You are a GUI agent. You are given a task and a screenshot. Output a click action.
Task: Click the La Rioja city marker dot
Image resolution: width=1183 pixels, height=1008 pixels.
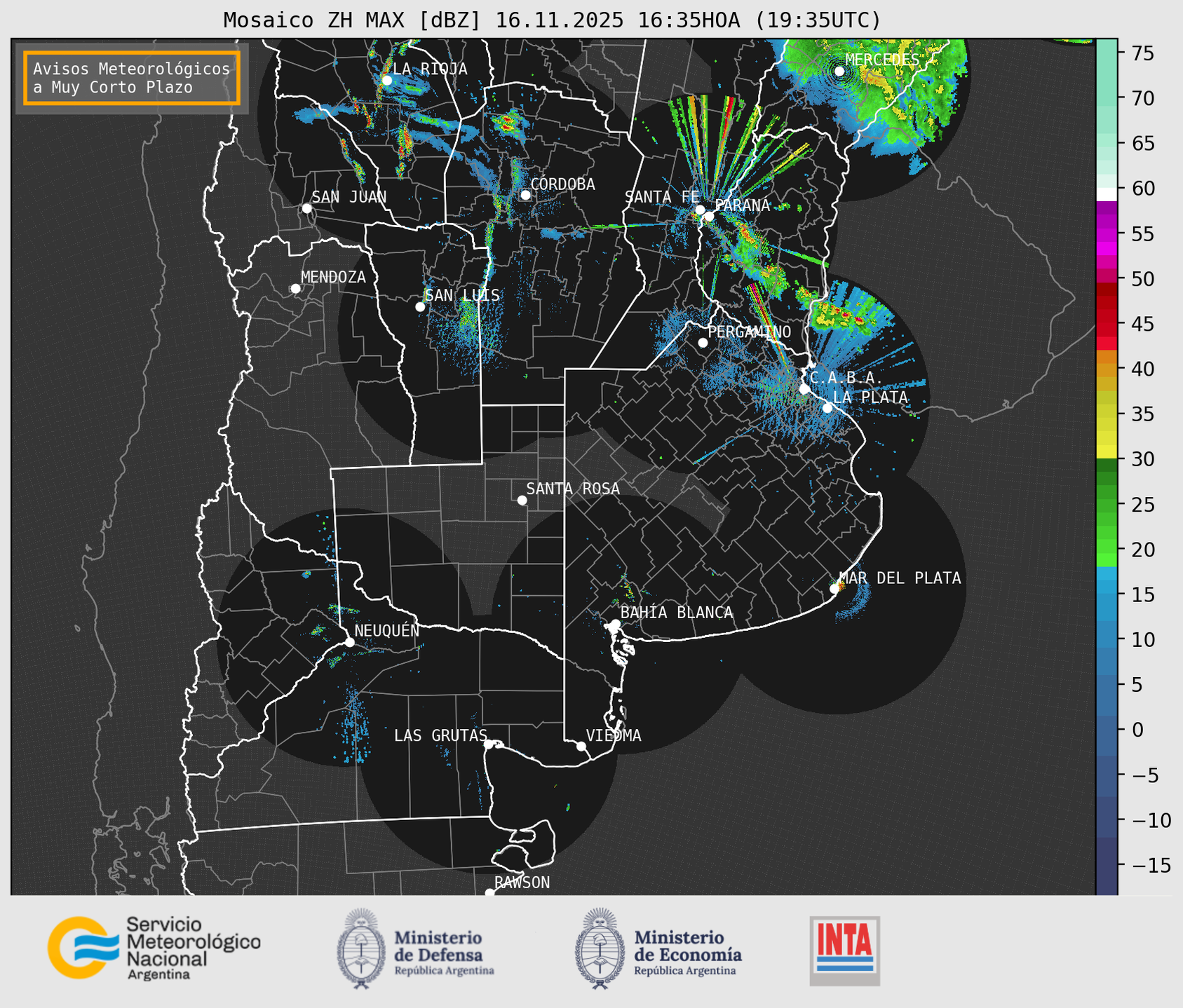[386, 80]
